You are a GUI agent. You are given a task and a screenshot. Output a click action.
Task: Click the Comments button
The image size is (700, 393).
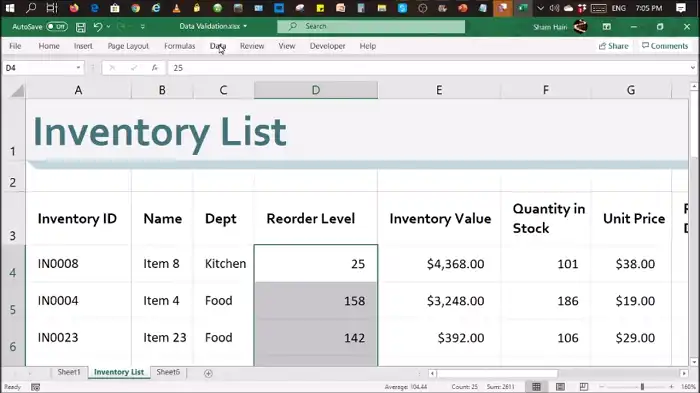[665, 46]
